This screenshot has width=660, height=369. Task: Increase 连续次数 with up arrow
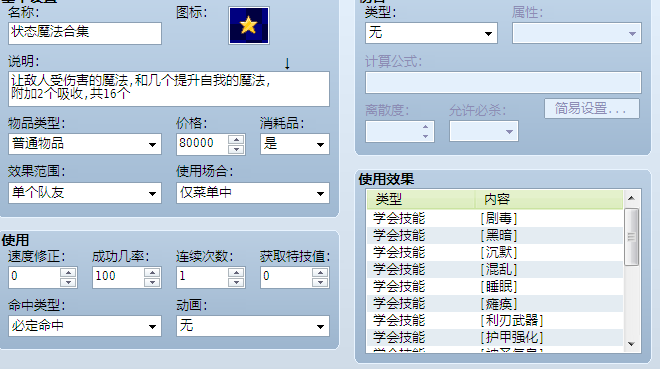(236, 273)
